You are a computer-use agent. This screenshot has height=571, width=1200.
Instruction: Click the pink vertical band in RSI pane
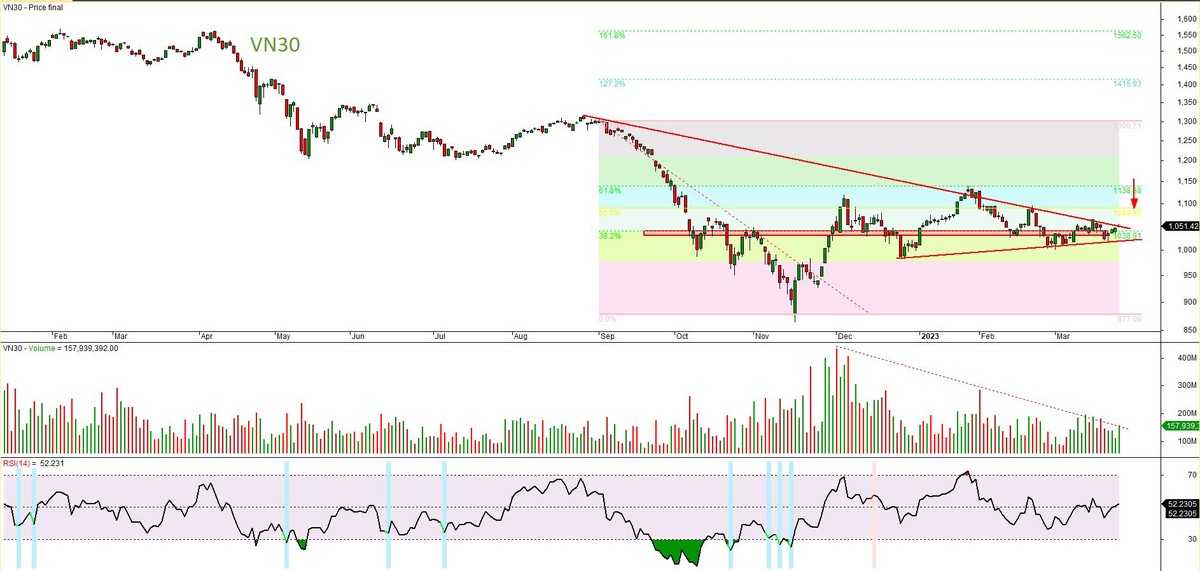tap(875, 513)
